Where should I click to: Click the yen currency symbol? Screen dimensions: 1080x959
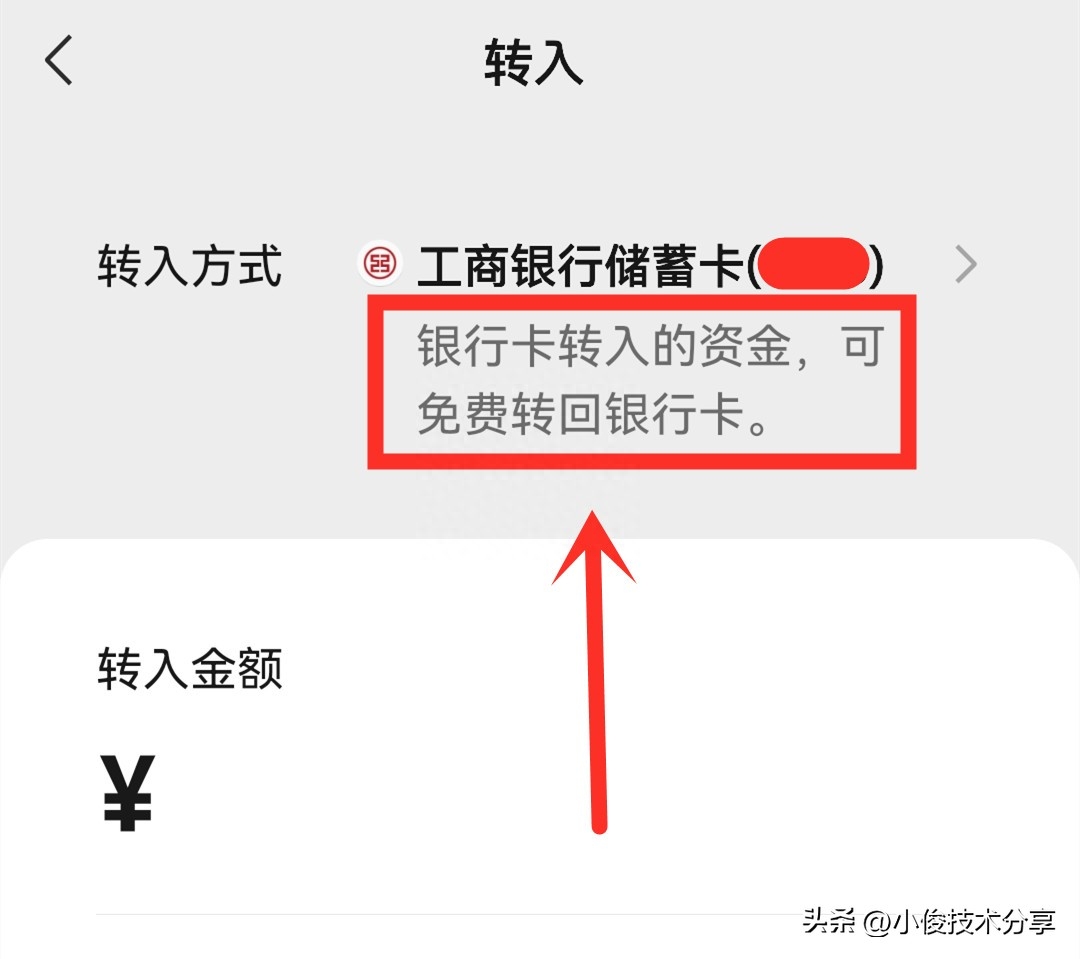tap(127, 792)
